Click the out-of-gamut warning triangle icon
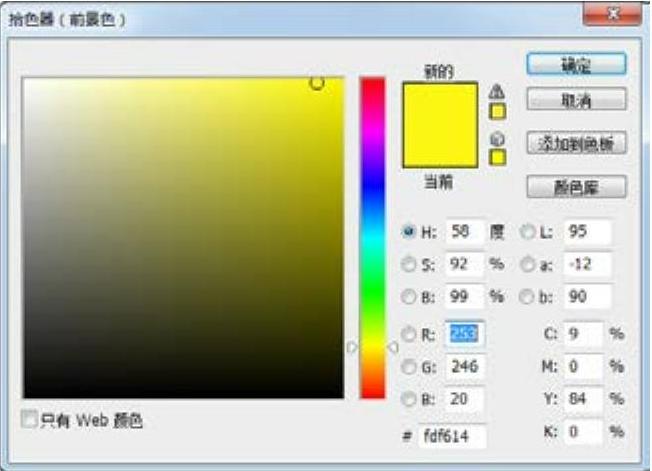This screenshot has width=652, height=471. 497,92
